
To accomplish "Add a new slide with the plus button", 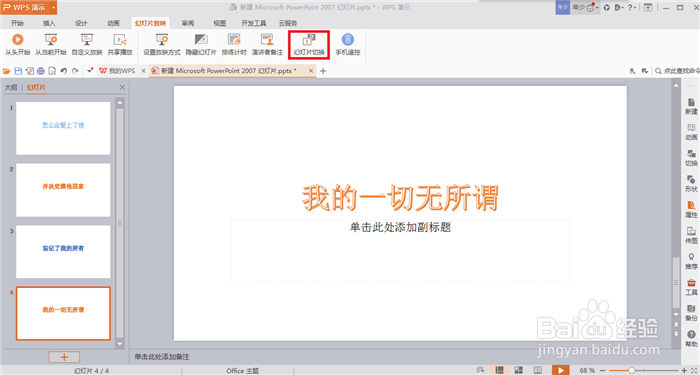I will 64,357.
